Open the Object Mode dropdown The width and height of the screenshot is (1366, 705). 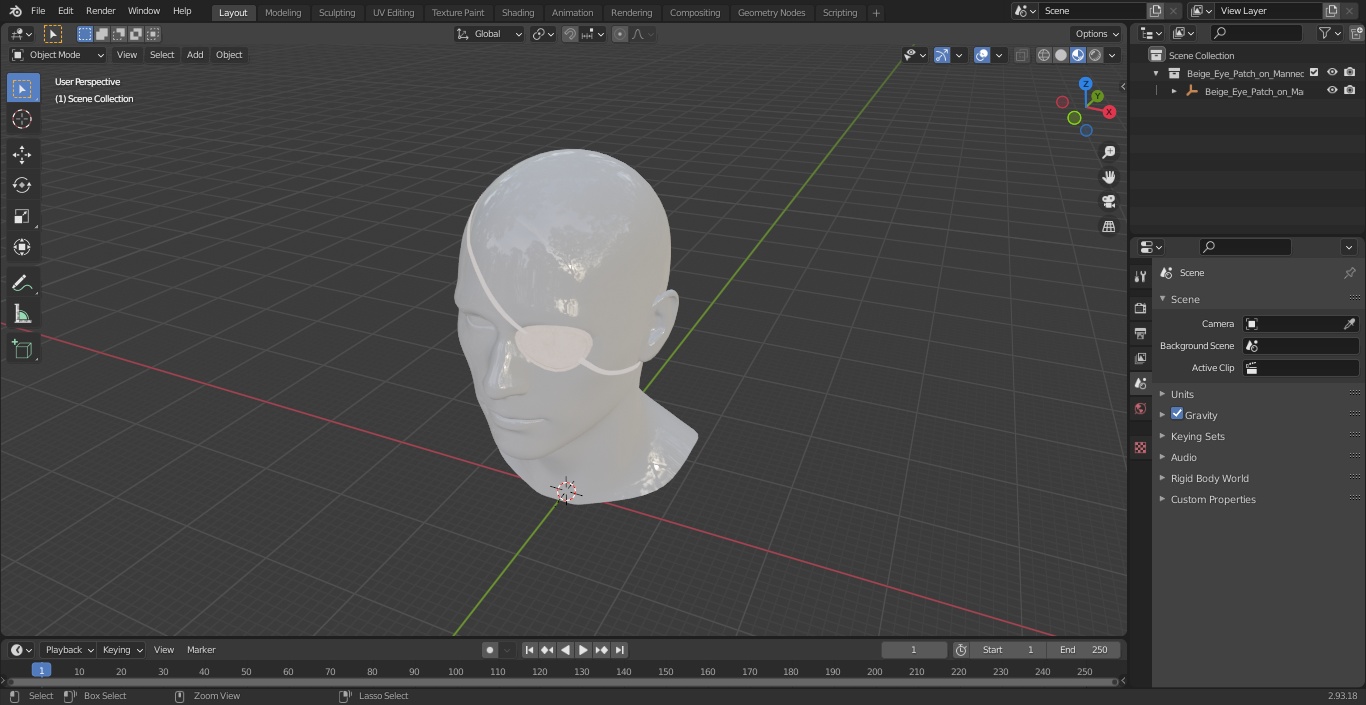[58, 55]
